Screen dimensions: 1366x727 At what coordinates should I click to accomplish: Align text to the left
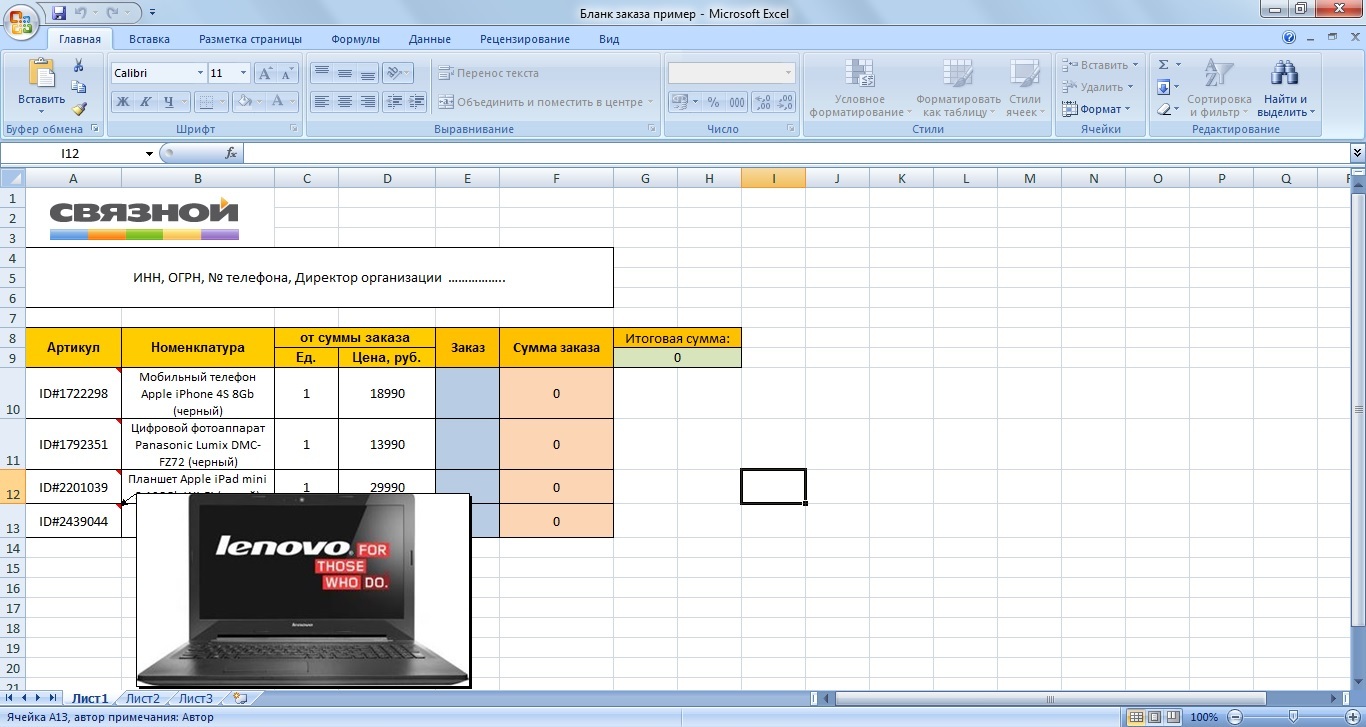321,102
